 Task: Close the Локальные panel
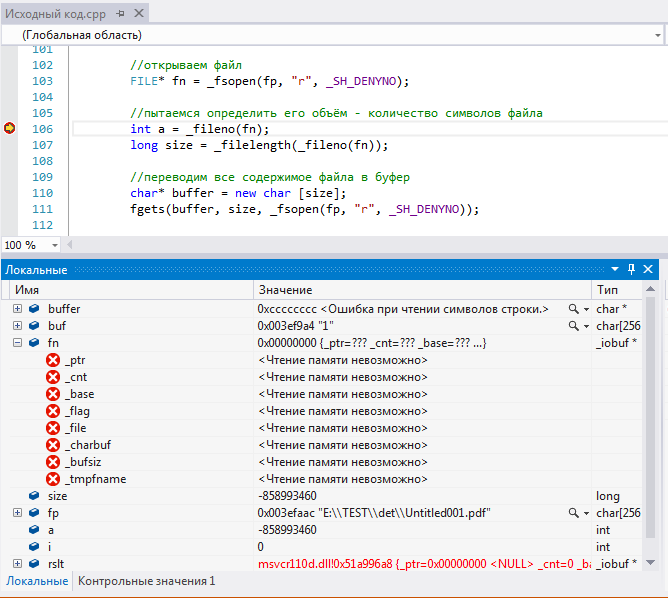pyautogui.click(x=648, y=270)
